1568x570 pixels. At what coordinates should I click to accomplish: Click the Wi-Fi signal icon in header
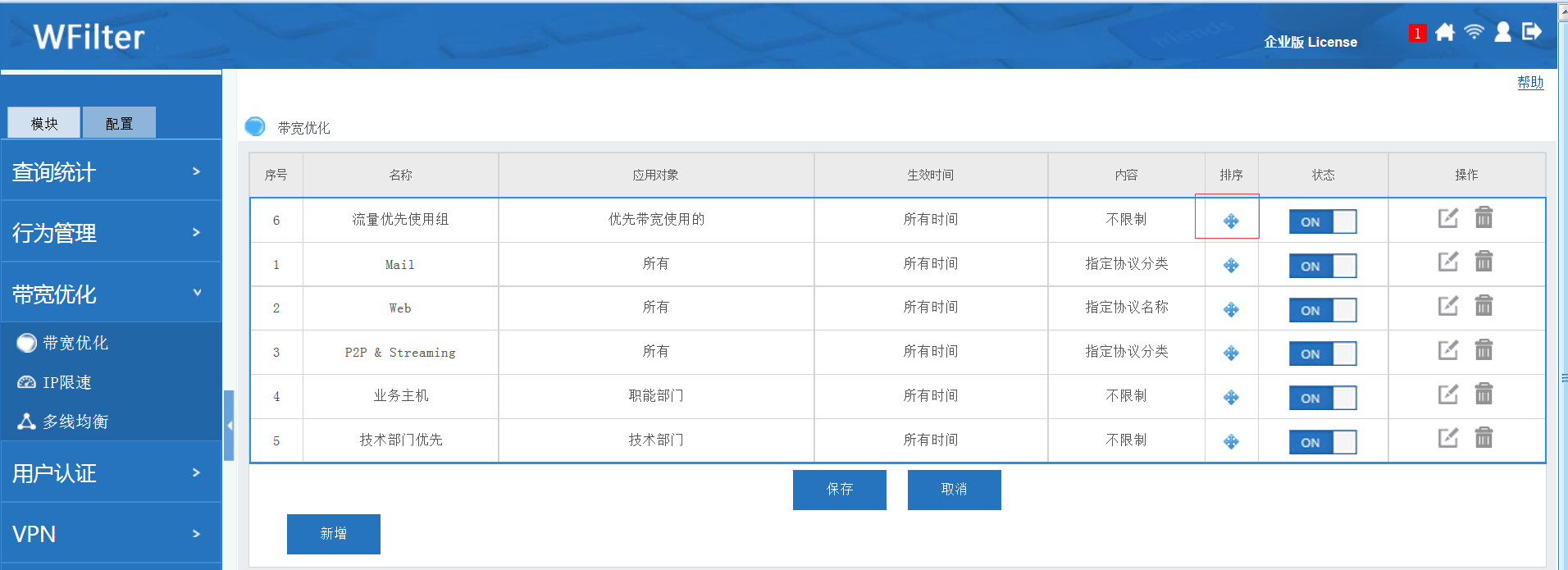click(x=1474, y=32)
